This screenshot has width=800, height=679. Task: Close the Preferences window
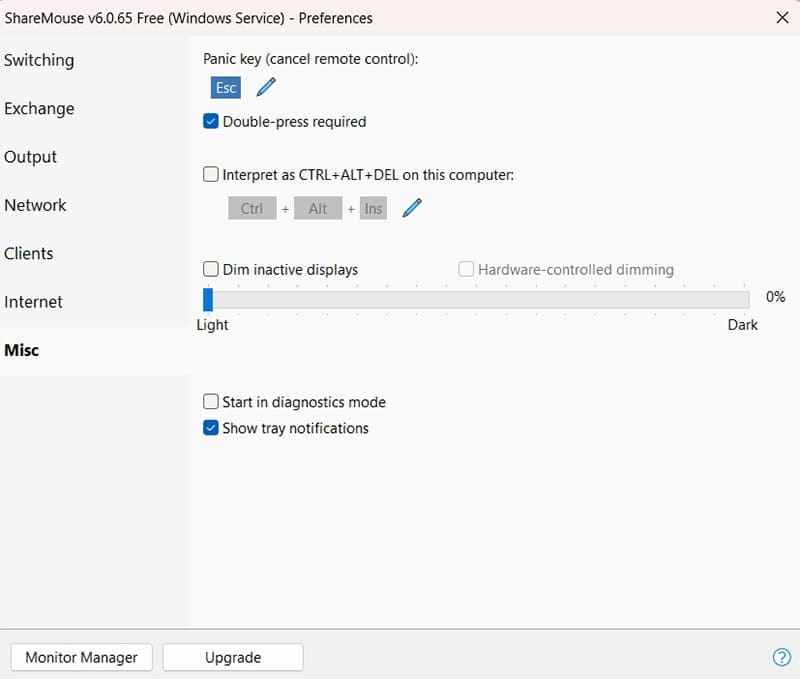781,17
